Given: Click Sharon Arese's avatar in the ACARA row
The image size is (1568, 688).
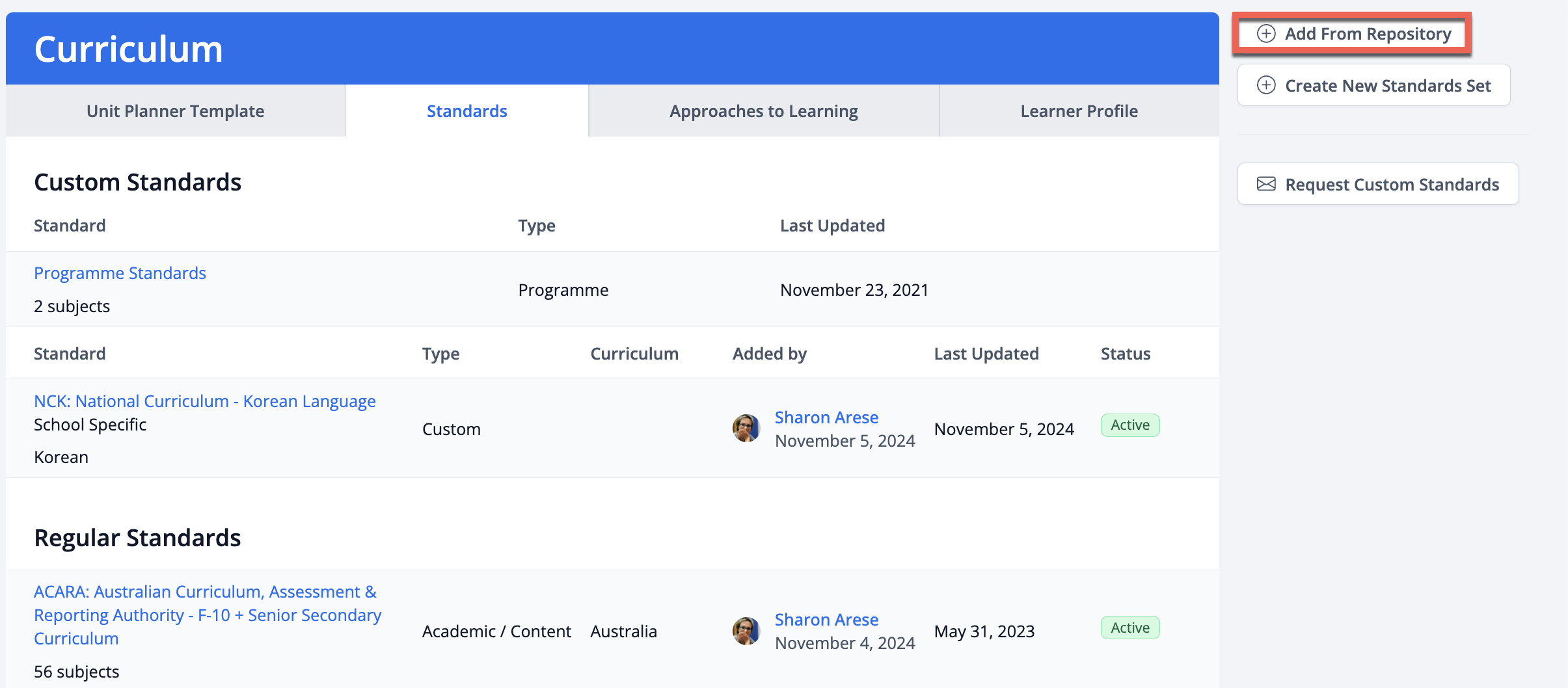Looking at the screenshot, I should (746, 631).
